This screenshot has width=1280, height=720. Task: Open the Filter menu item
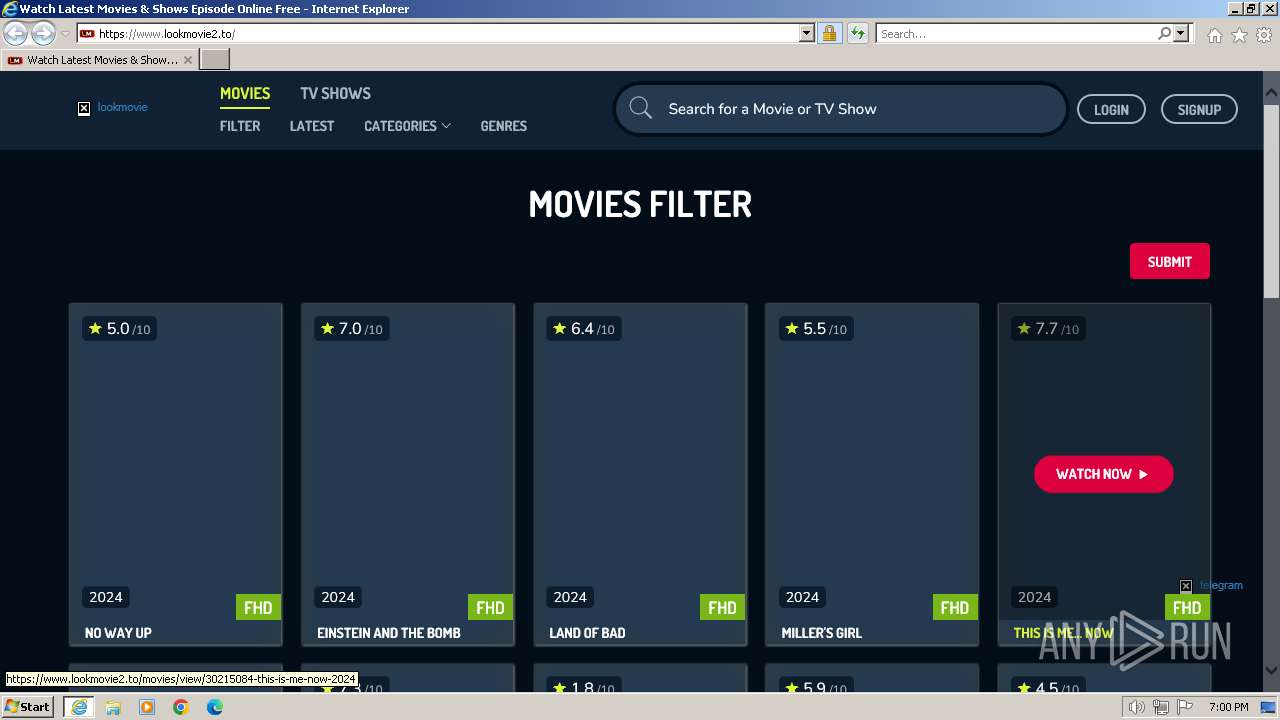(x=240, y=126)
